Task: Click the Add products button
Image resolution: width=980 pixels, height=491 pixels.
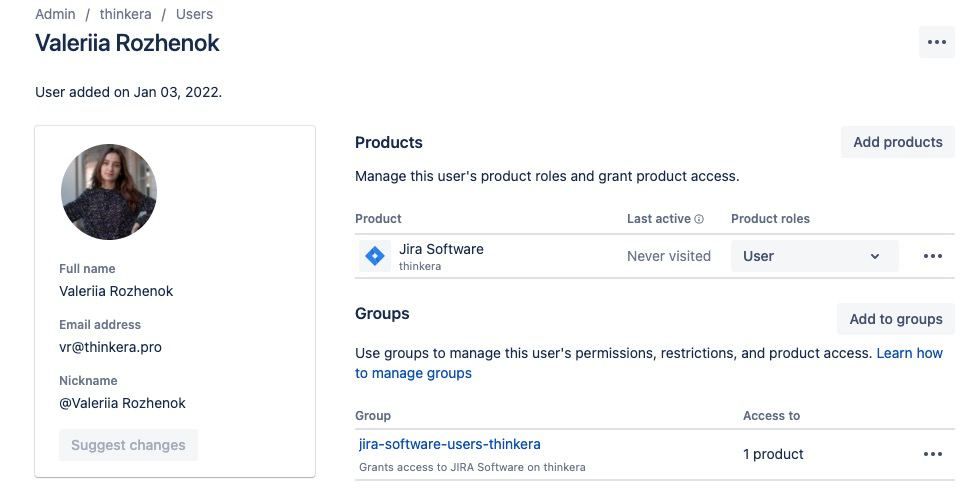Action: pos(897,142)
